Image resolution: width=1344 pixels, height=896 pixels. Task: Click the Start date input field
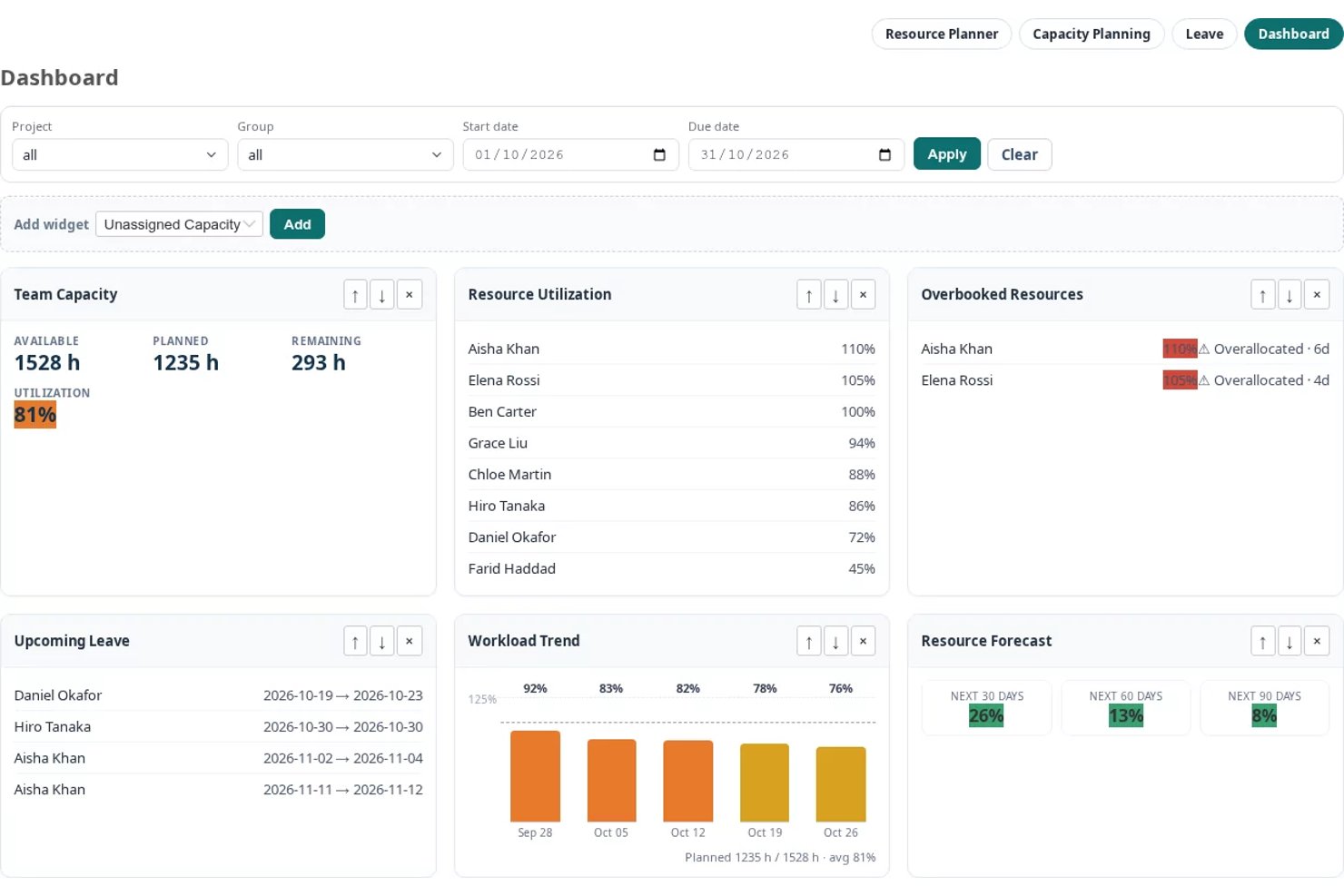coord(570,155)
